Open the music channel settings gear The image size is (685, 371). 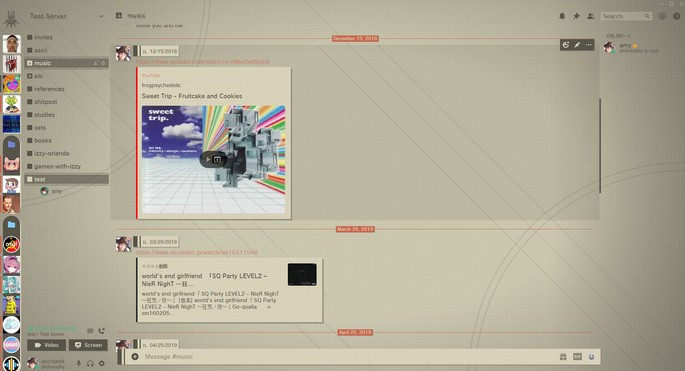coord(104,63)
